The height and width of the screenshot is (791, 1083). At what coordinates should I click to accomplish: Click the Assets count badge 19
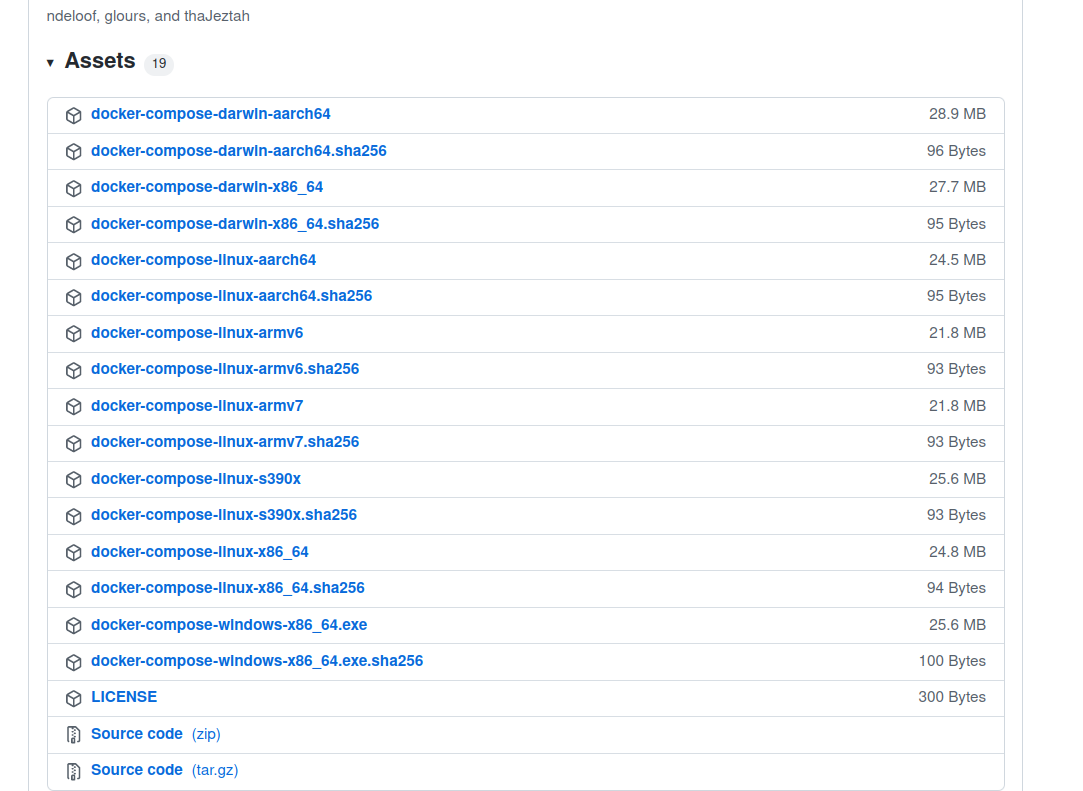point(159,64)
